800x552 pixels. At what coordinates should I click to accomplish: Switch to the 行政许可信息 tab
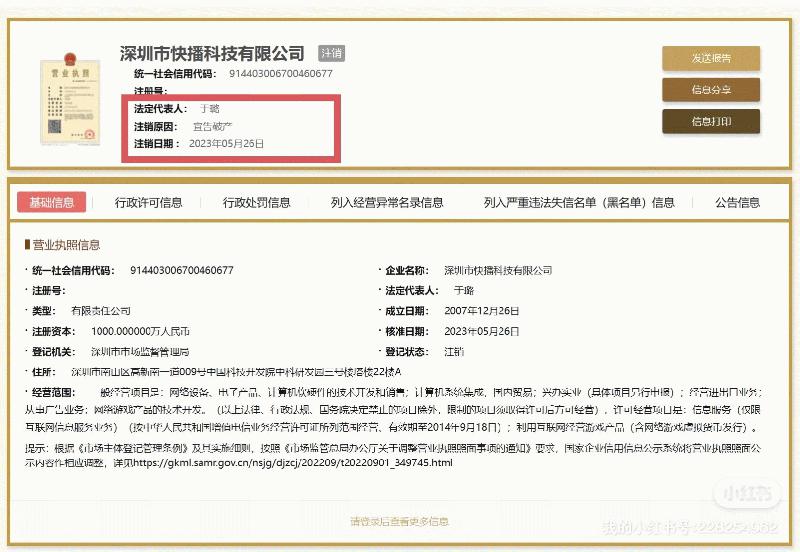tap(148, 202)
